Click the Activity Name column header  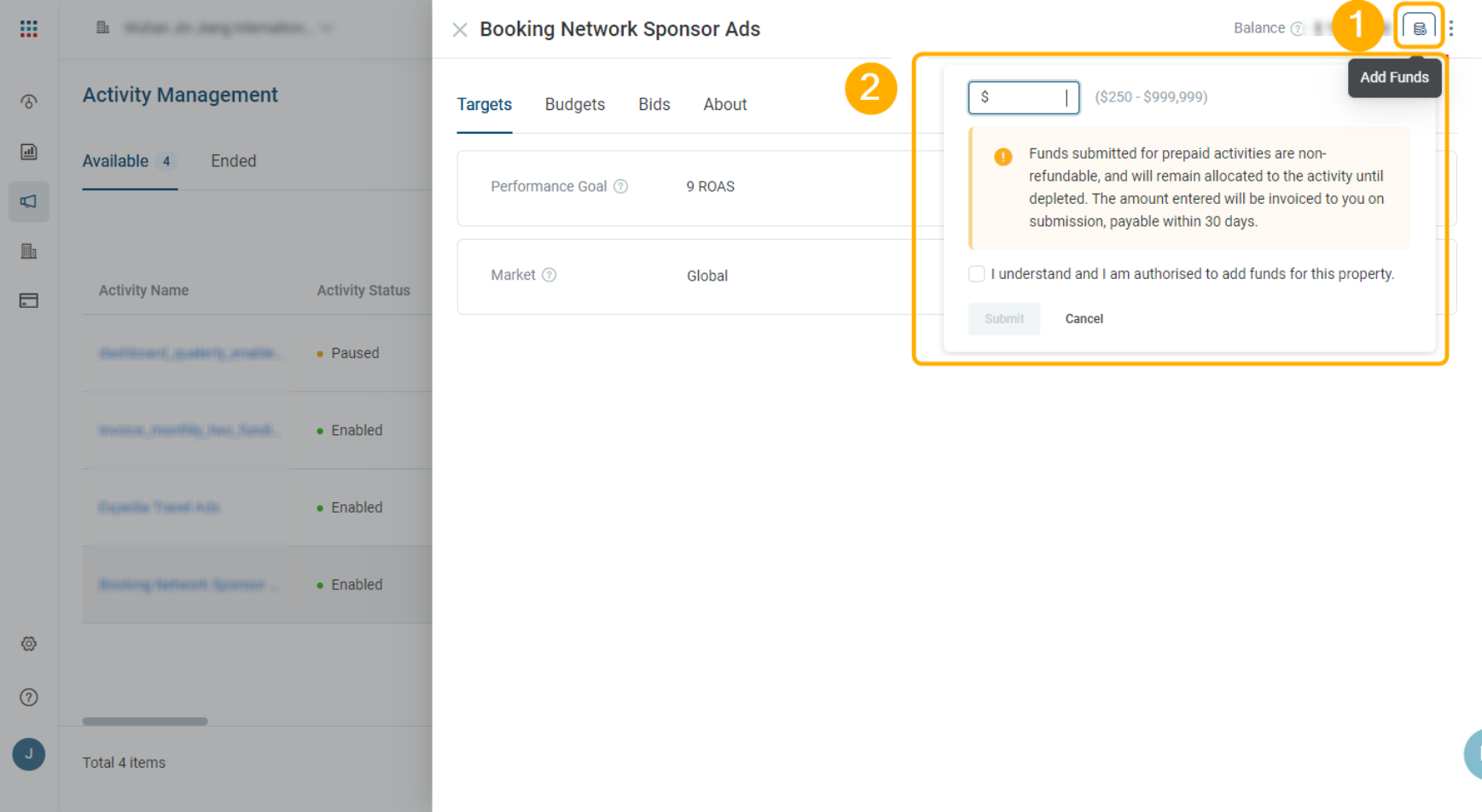143,291
